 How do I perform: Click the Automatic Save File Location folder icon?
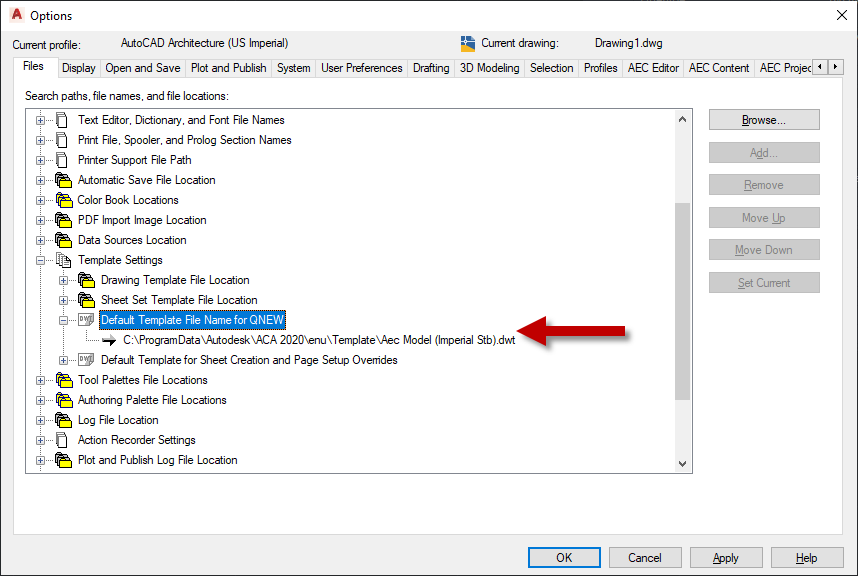[63, 180]
